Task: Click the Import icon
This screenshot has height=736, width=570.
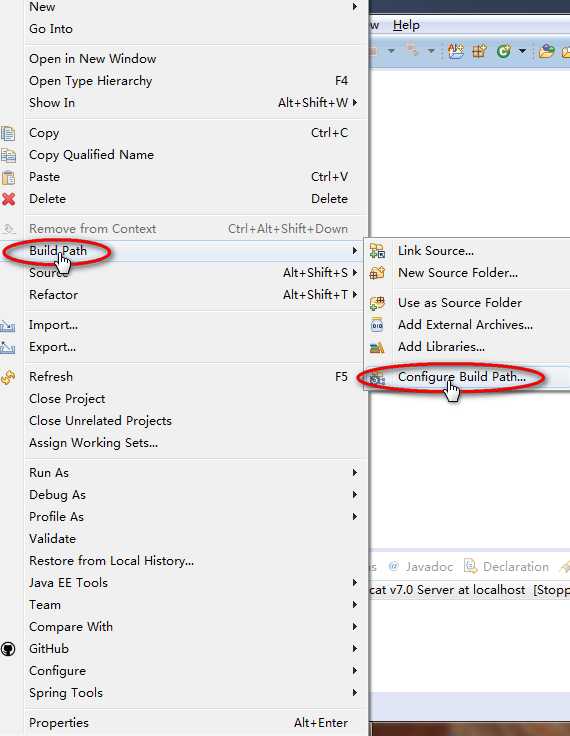Action: coord(8,325)
